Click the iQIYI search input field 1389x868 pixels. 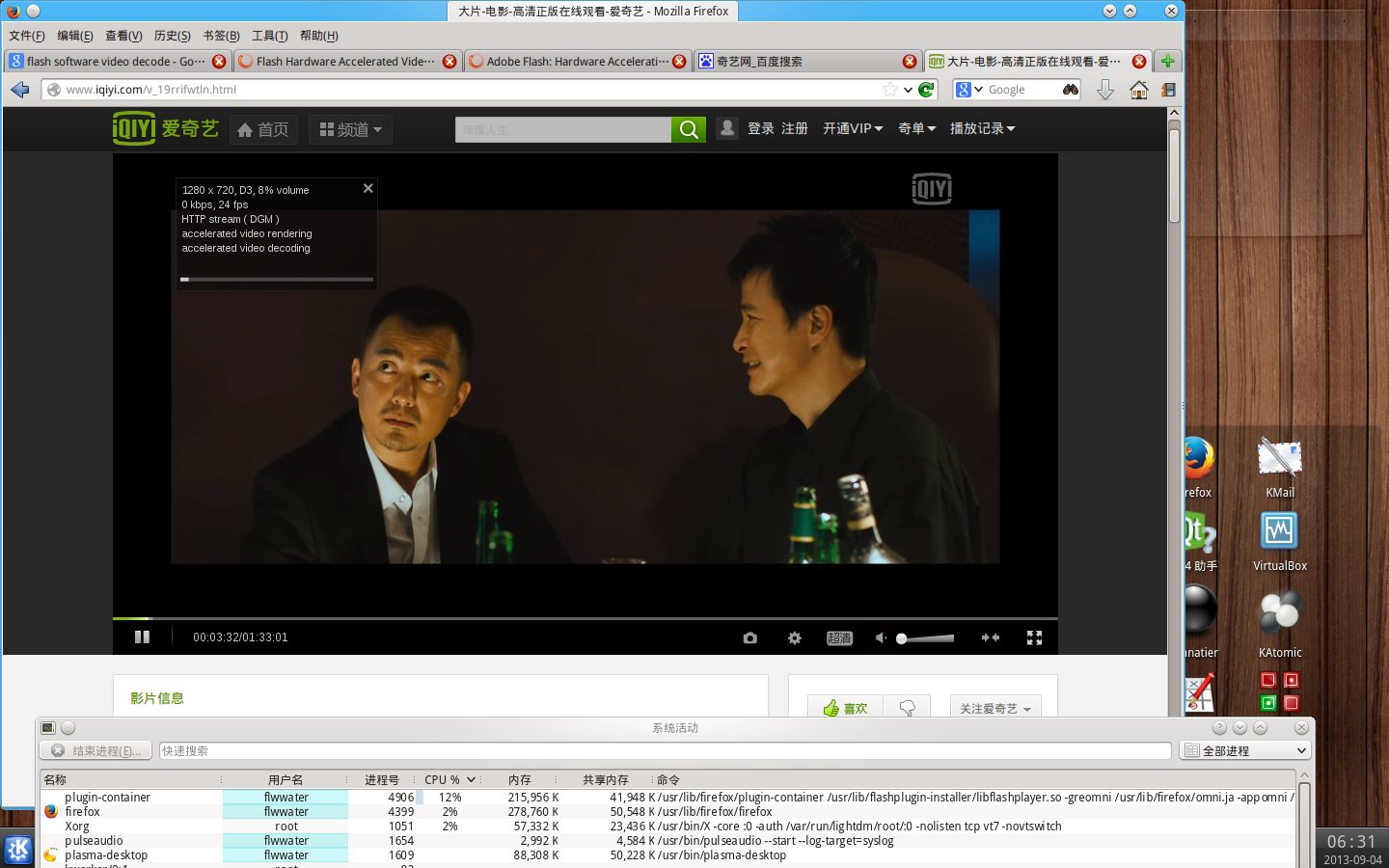pyautogui.click(x=563, y=129)
